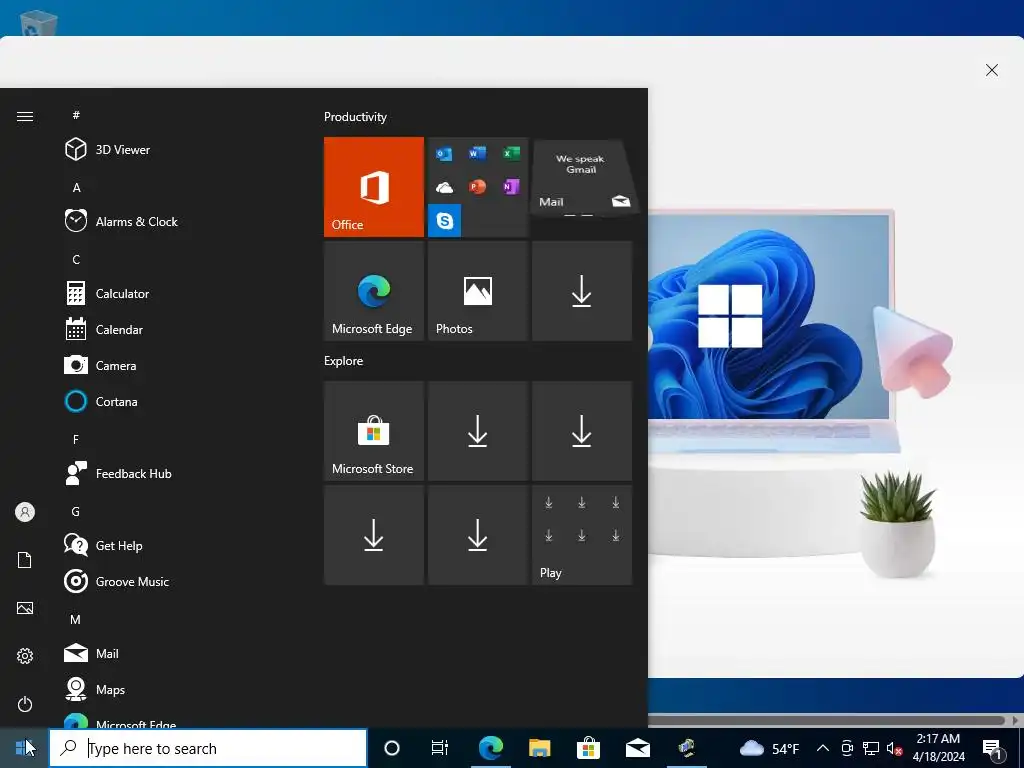Click the Cortana circle on taskbar
This screenshot has height=768, width=1024.
(392, 748)
